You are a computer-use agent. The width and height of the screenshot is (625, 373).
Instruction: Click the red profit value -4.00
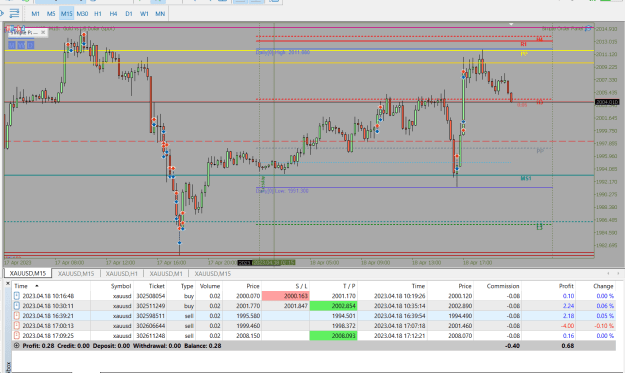[x=567, y=326]
